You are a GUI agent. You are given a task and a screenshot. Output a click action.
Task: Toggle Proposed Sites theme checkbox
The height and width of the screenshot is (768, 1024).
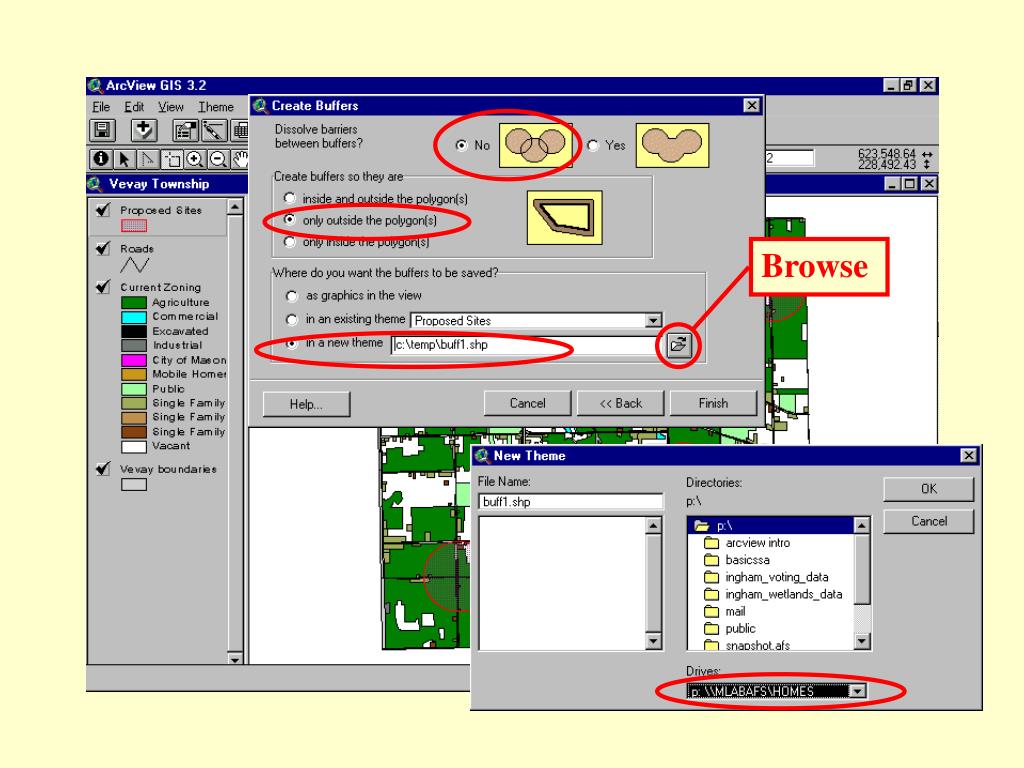103,210
